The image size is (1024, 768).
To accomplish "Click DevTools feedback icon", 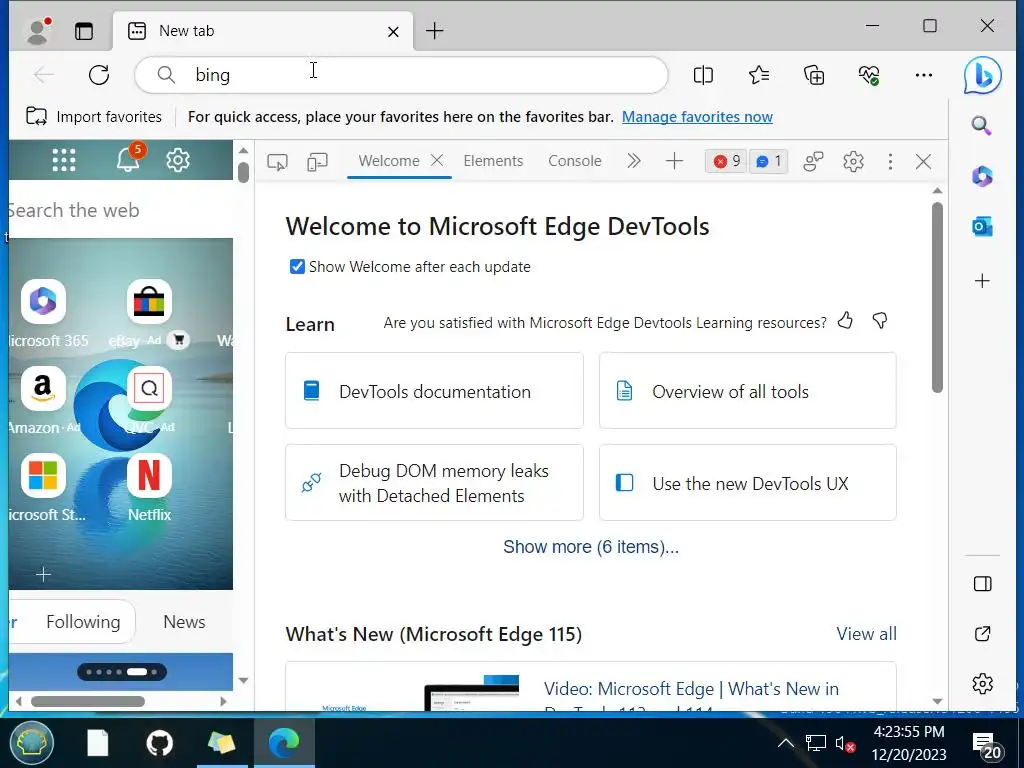I will click(813, 161).
